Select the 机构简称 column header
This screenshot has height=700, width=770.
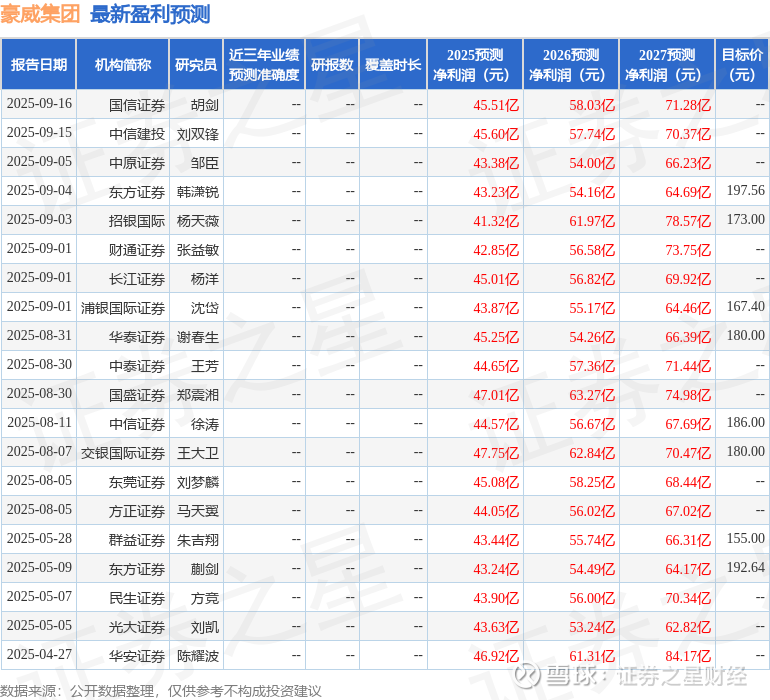(123, 64)
